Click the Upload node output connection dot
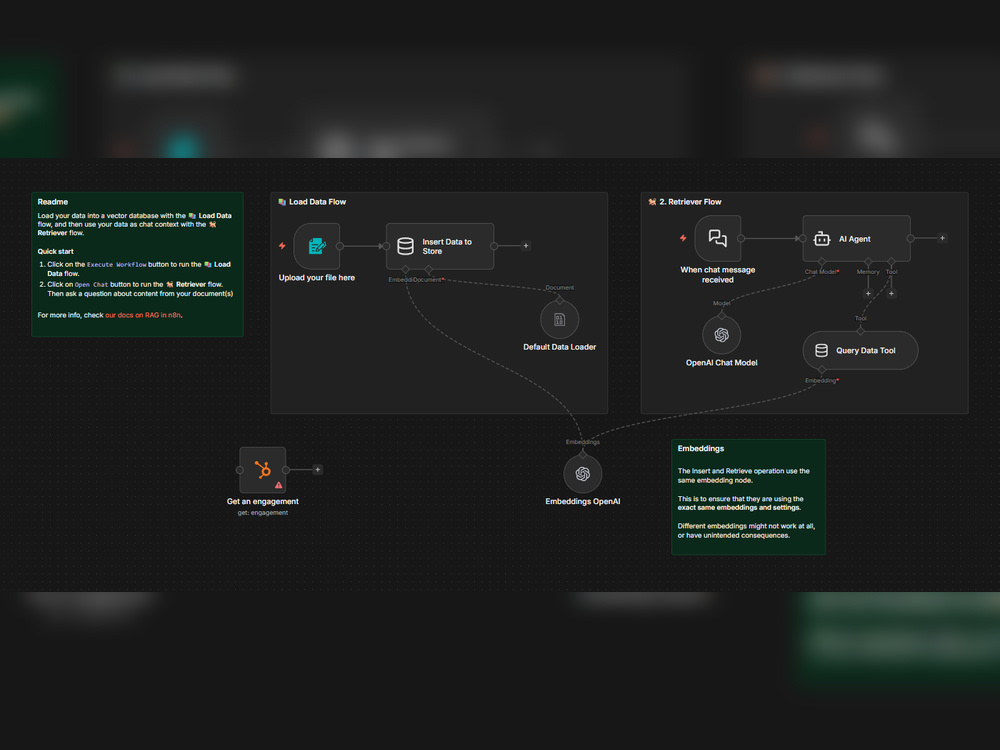Viewport: 1000px width, 750px height. (x=340, y=246)
